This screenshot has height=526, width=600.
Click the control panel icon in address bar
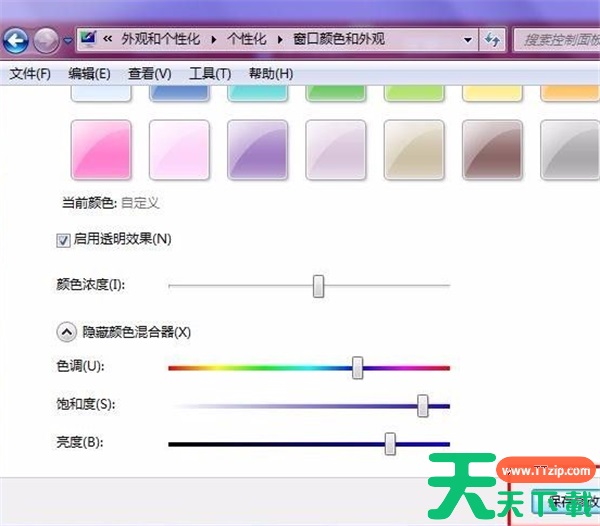tap(88, 40)
